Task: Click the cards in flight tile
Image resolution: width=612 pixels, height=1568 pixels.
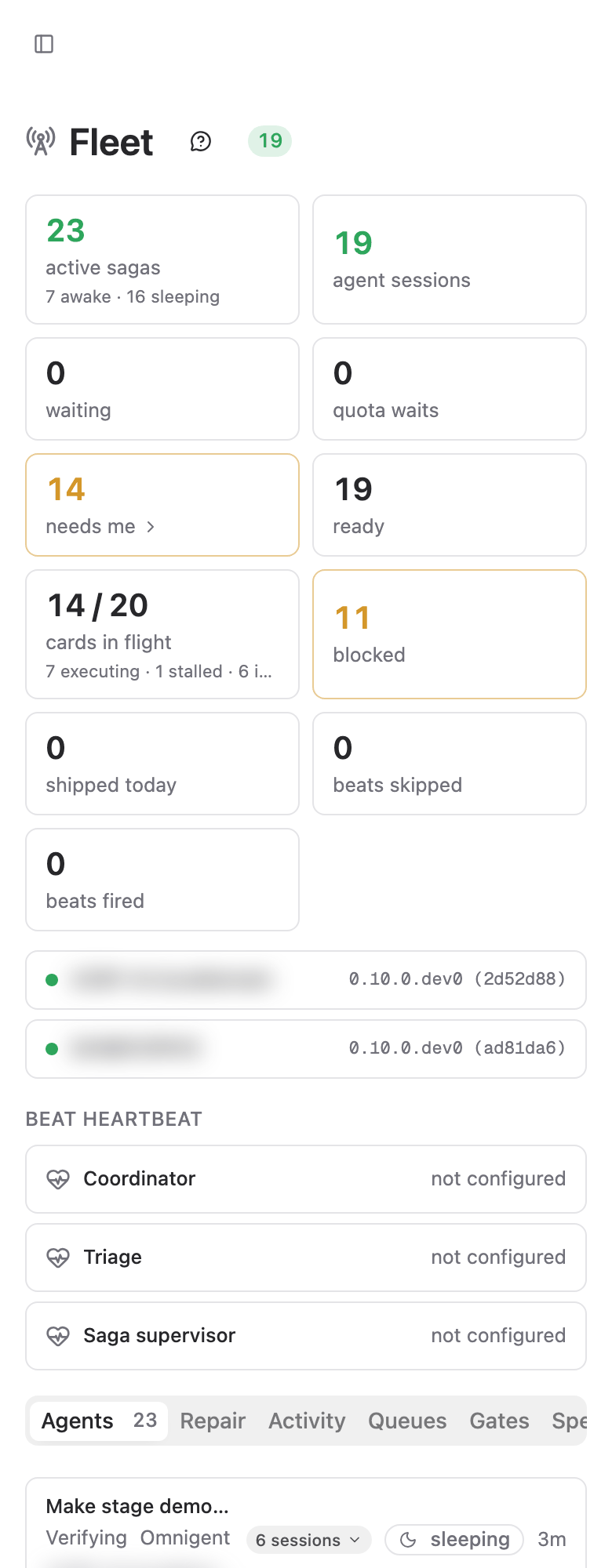Action: point(162,634)
